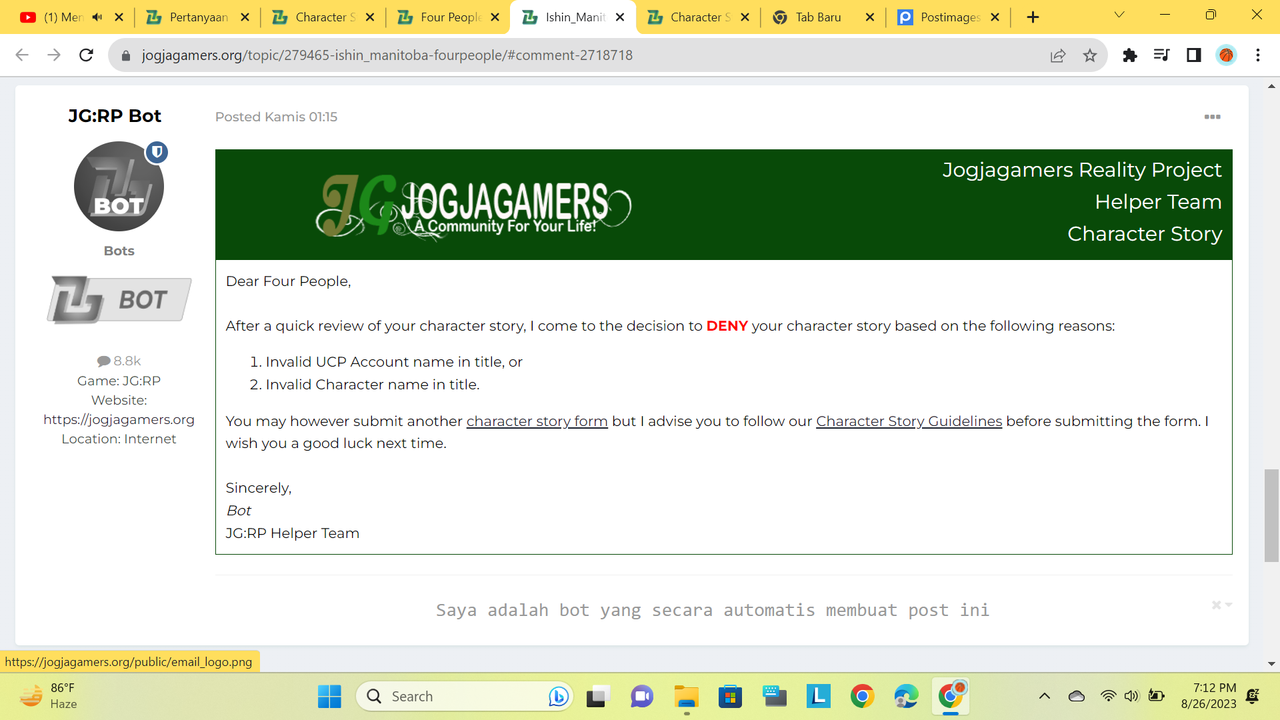
Task: Close the Pertanyaan tab
Action: click(245, 17)
